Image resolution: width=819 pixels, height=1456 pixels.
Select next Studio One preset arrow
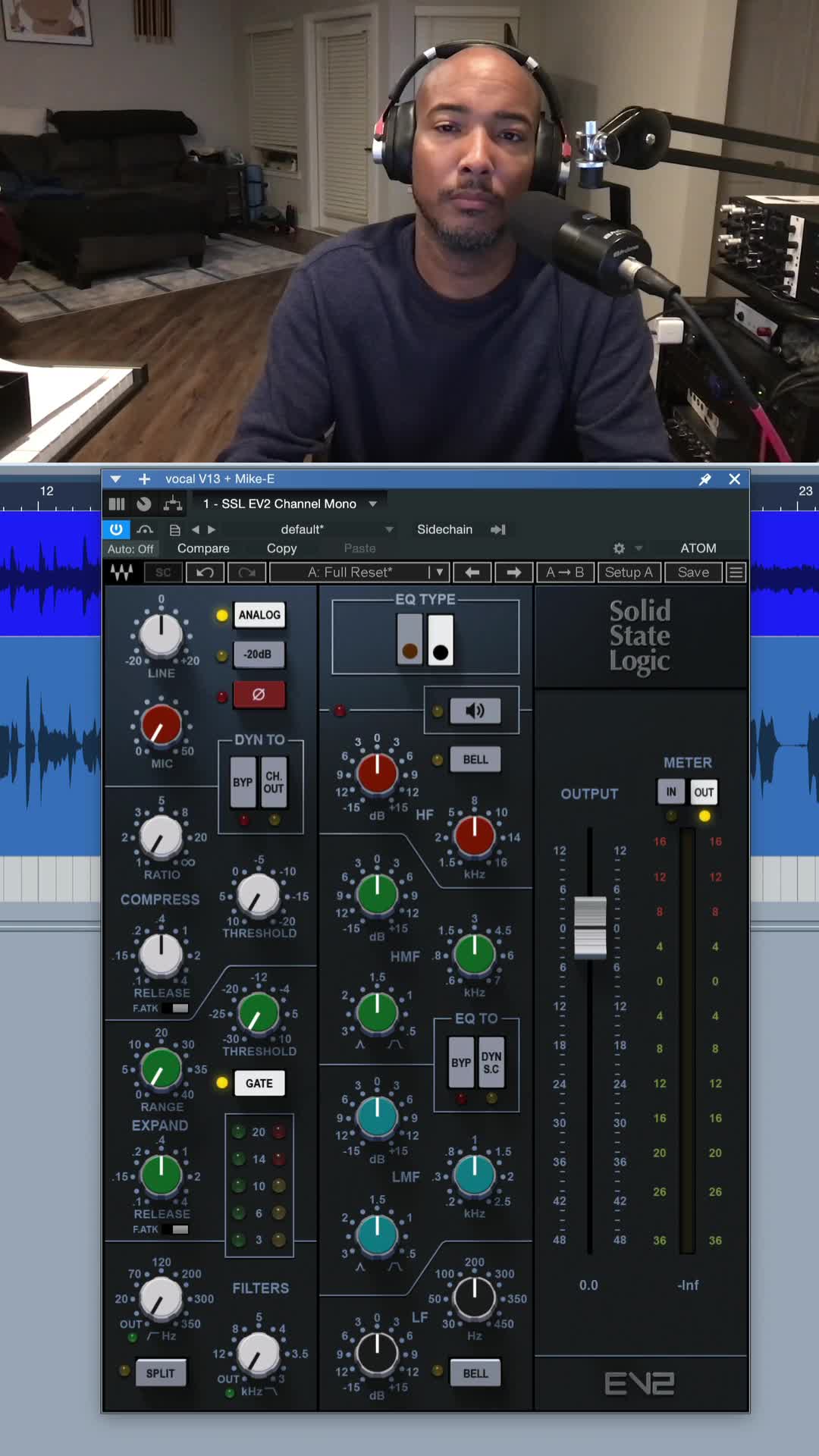pyautogui.click(x=212, y=529)
